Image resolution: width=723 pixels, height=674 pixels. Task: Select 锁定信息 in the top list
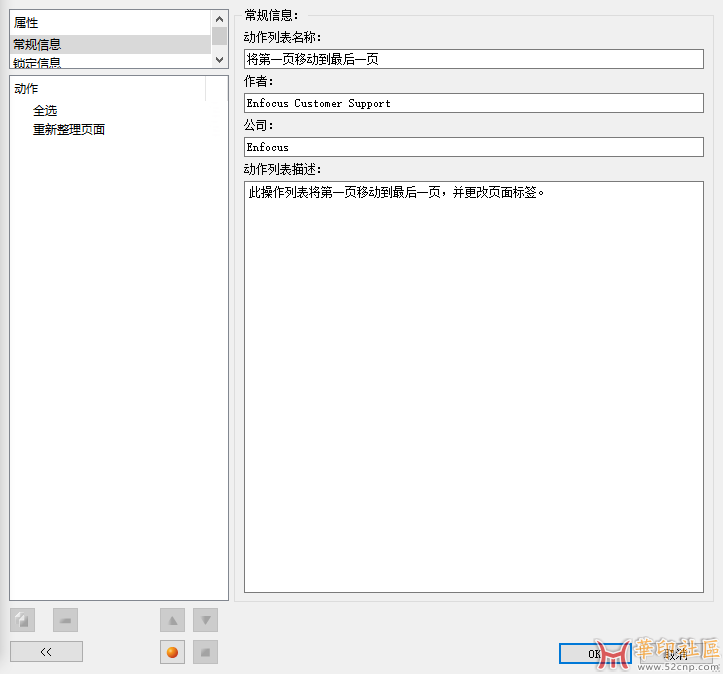pyautogui.click(x=37, y=62)
